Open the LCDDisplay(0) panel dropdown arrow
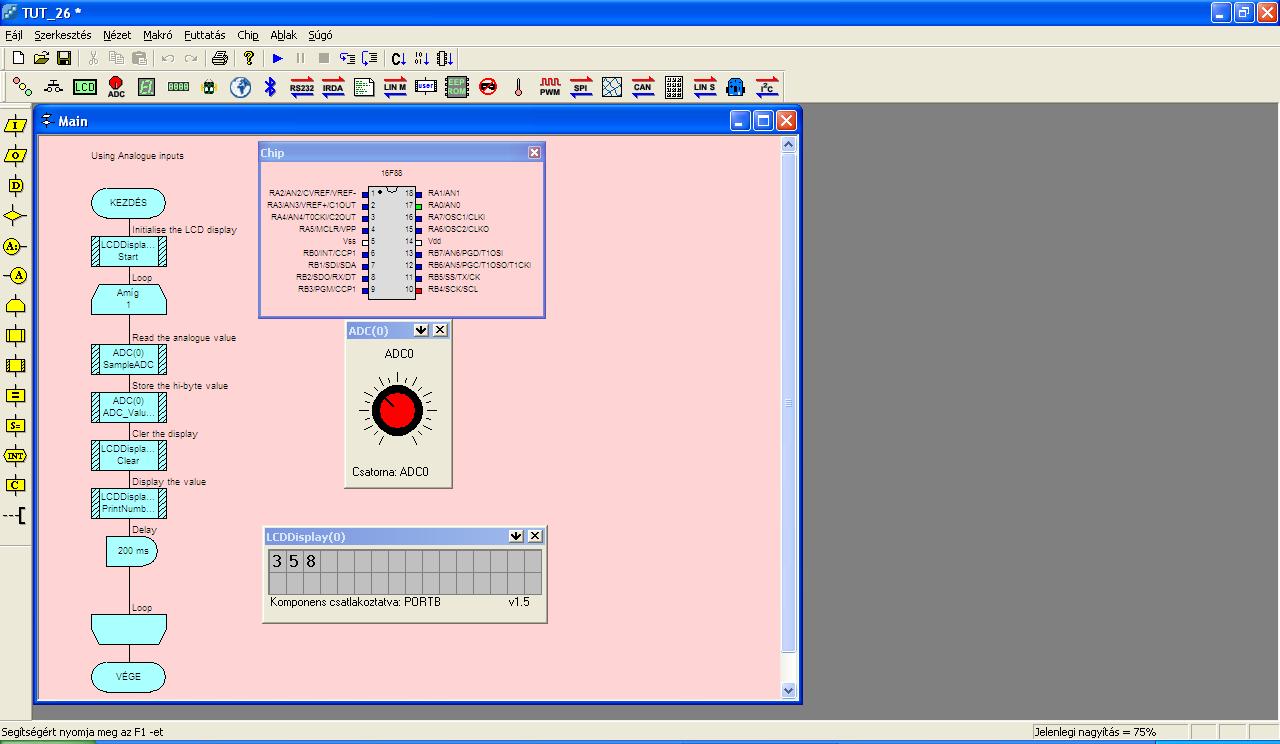This screenshot has width=1280, height=744. (516, 536)
